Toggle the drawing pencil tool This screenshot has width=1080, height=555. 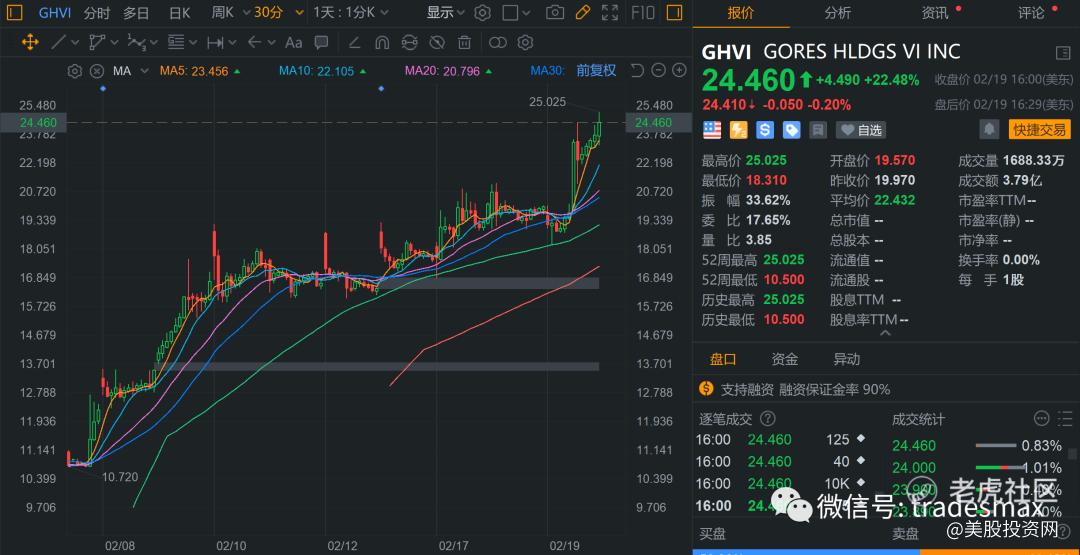click(582, 12)
